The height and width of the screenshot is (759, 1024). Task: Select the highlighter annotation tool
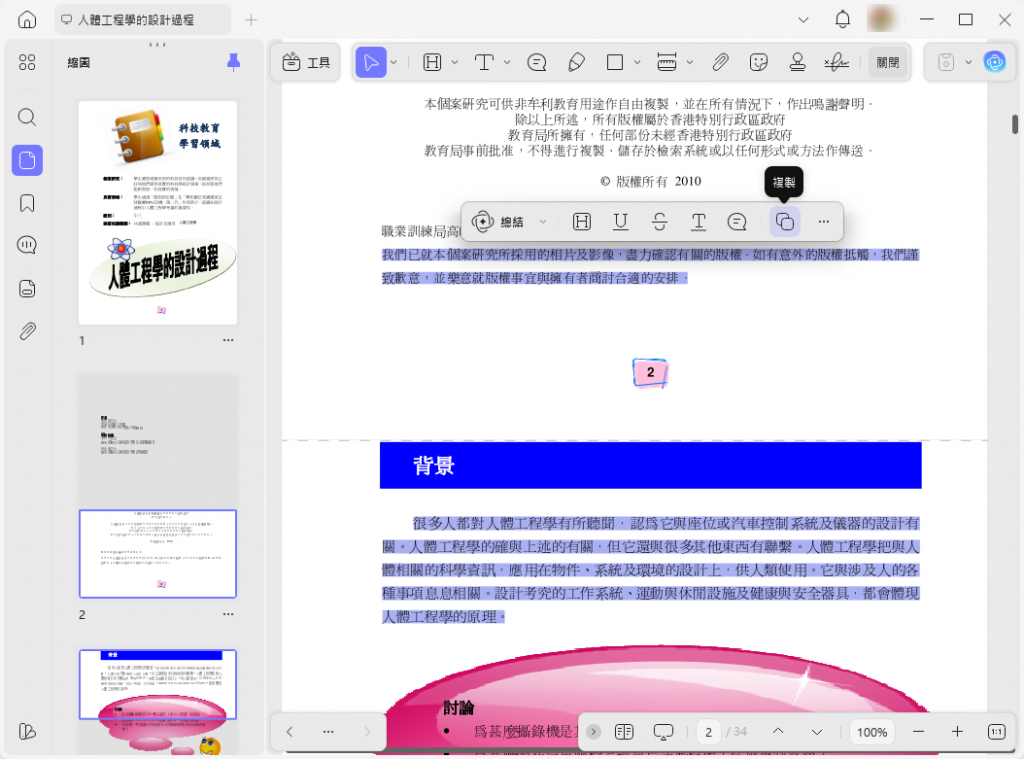click(x=430, y=61)
